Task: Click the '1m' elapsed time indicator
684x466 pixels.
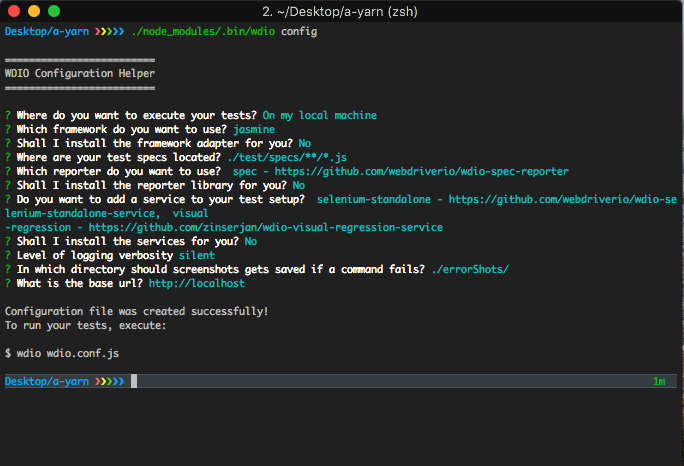Action: click(x=659, y=381)
